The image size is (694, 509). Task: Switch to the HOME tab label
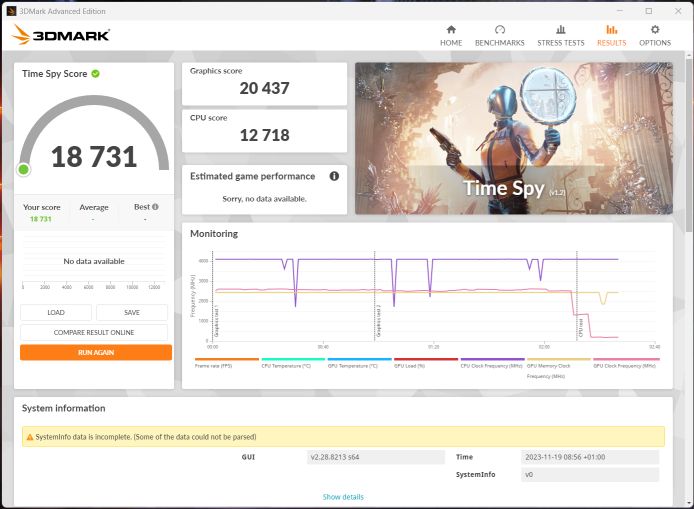click(451, 43)
